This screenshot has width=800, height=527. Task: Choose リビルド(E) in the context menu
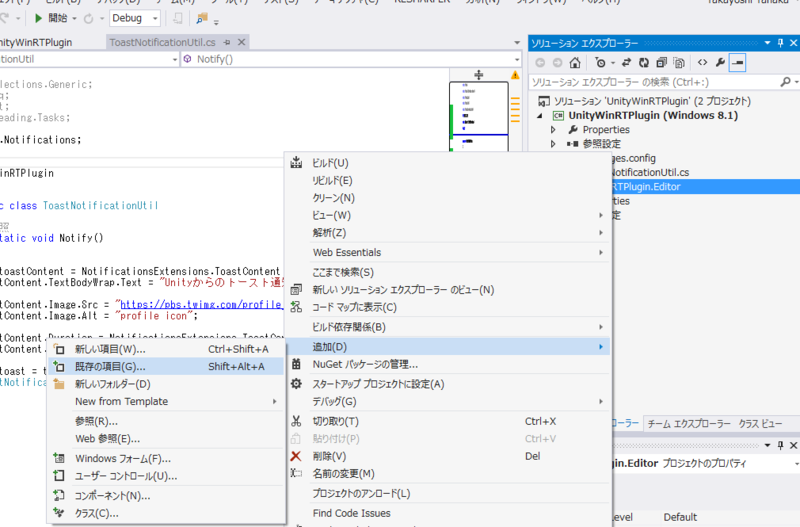[x=332, y=181]
